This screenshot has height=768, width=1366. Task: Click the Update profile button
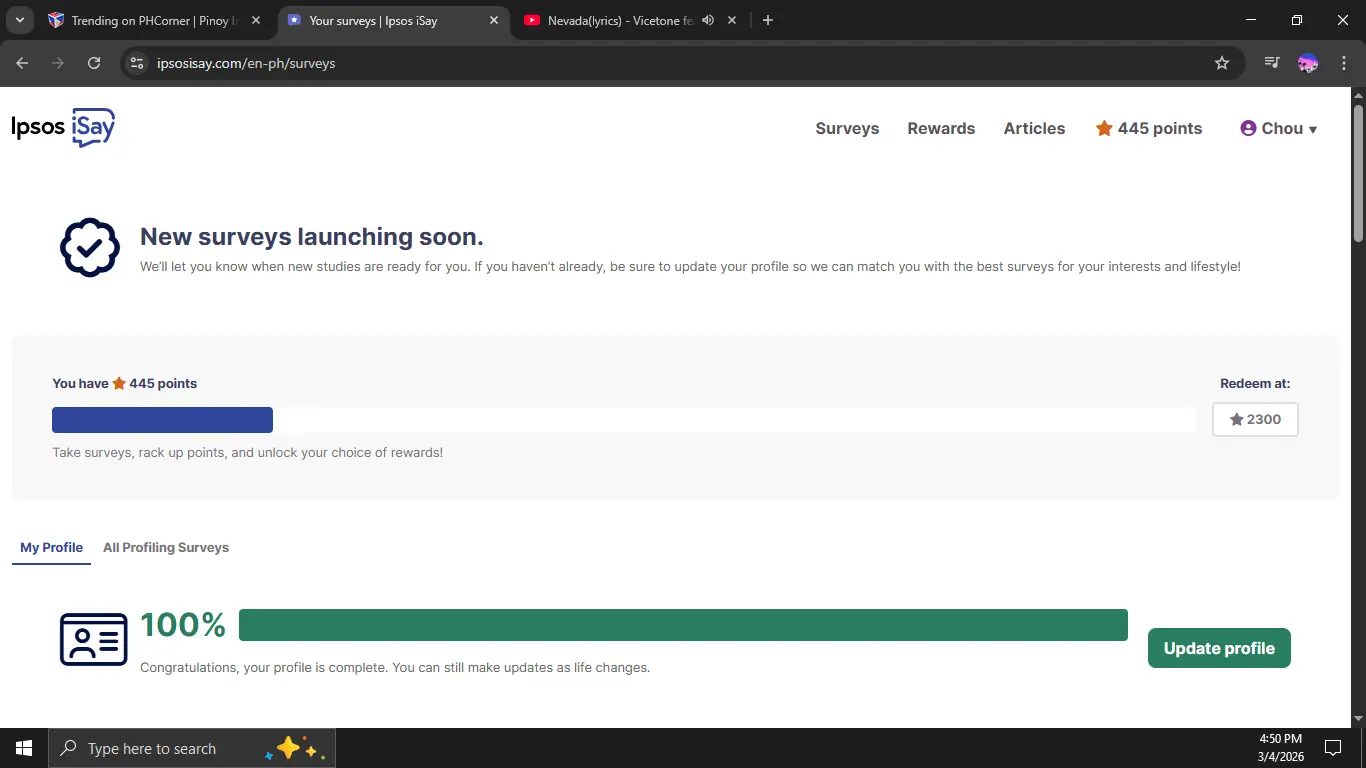tap(1219, 648)
